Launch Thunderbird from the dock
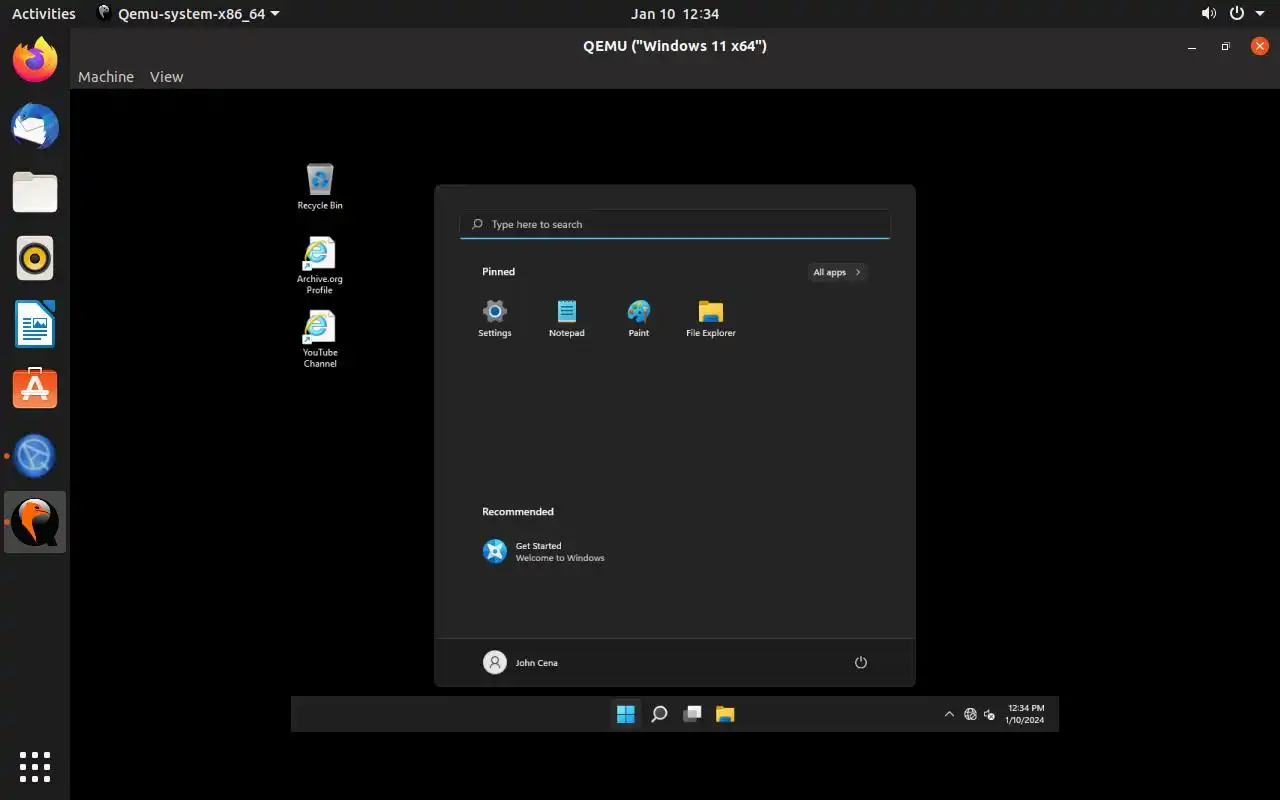This screenshot has width=1280, height=800. [x=35, y=127]
